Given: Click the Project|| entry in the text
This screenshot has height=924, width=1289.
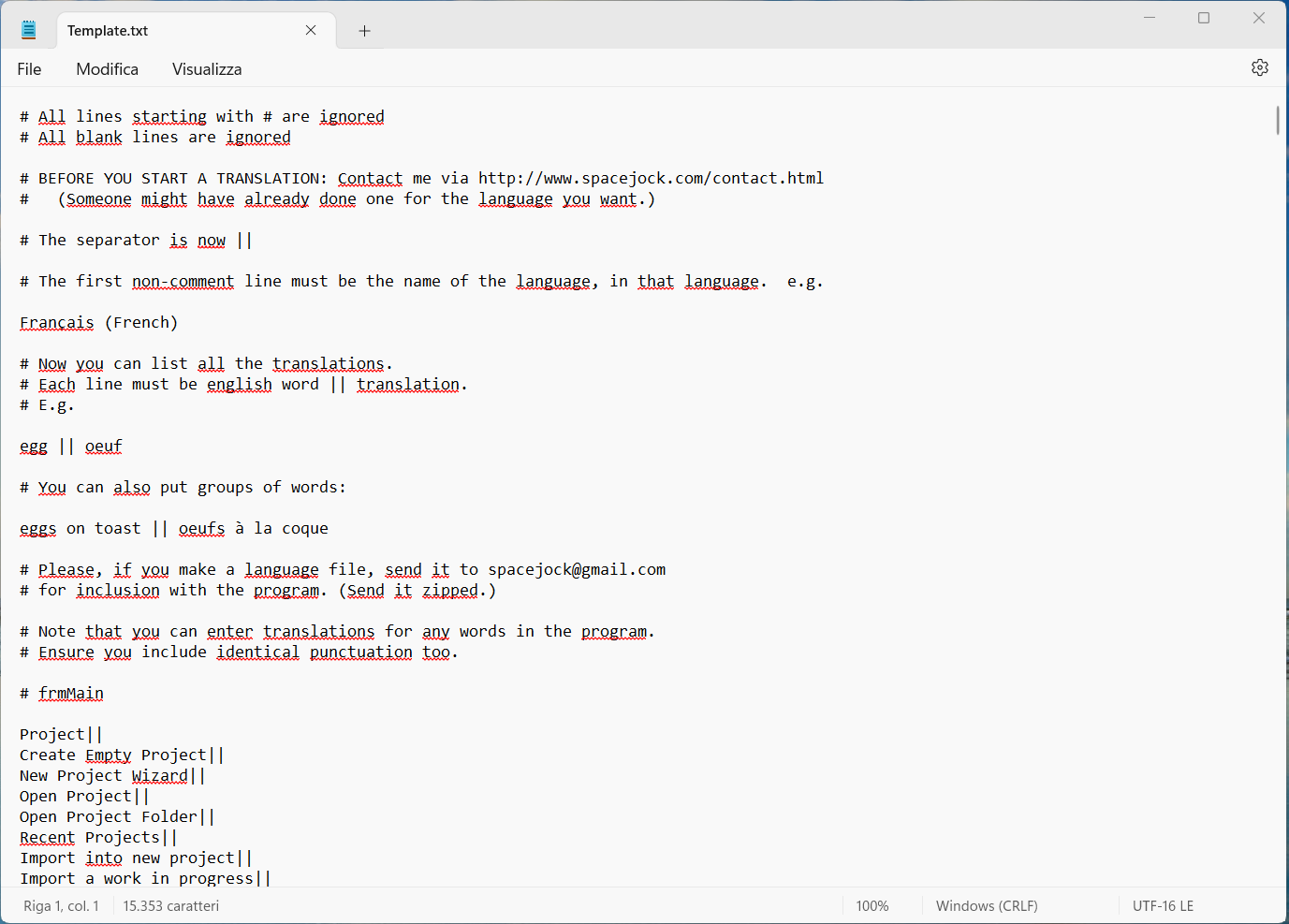Looking at the screenshot, I should coord(60,734).
